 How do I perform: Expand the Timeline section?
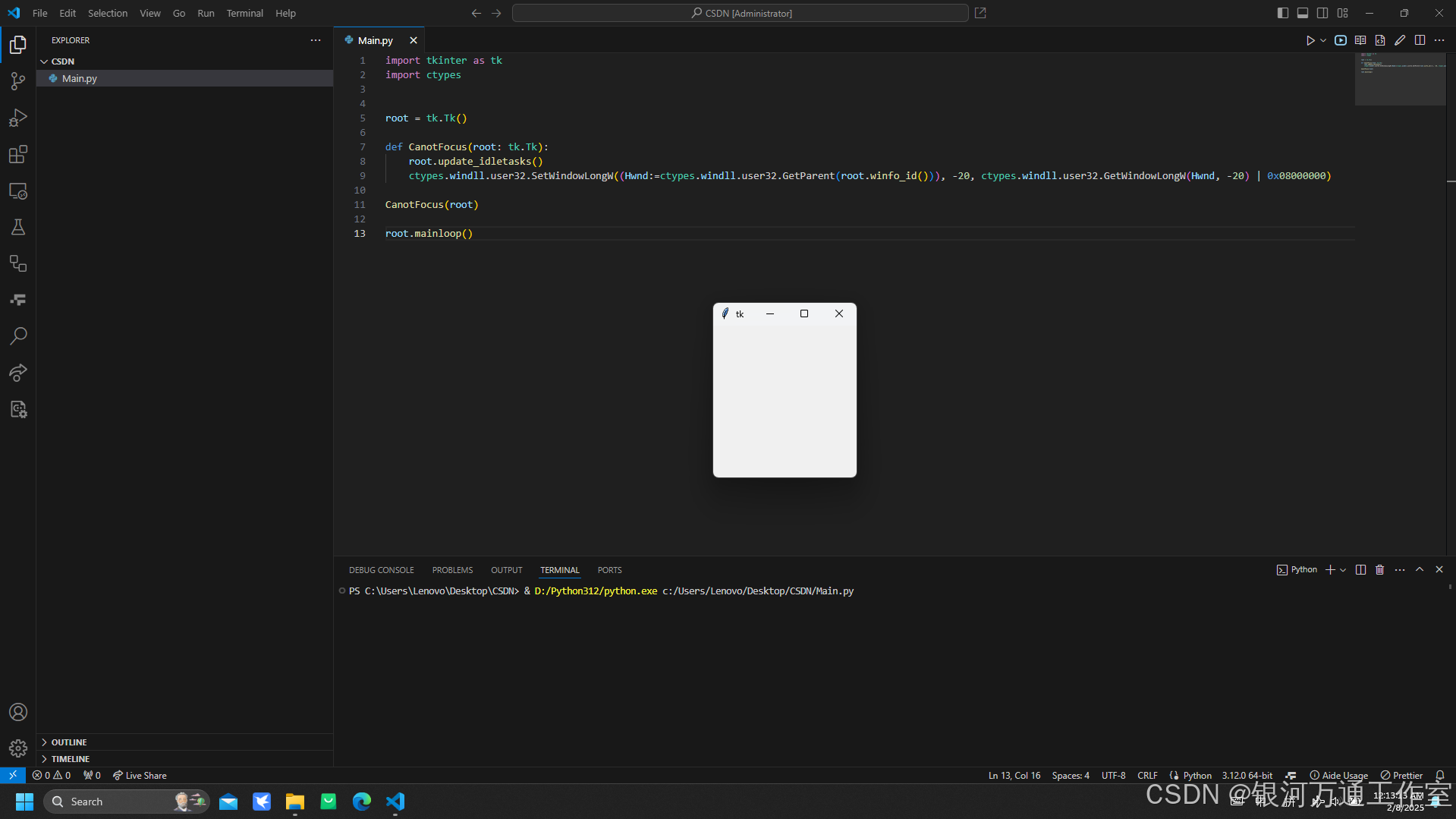point(184,759)
